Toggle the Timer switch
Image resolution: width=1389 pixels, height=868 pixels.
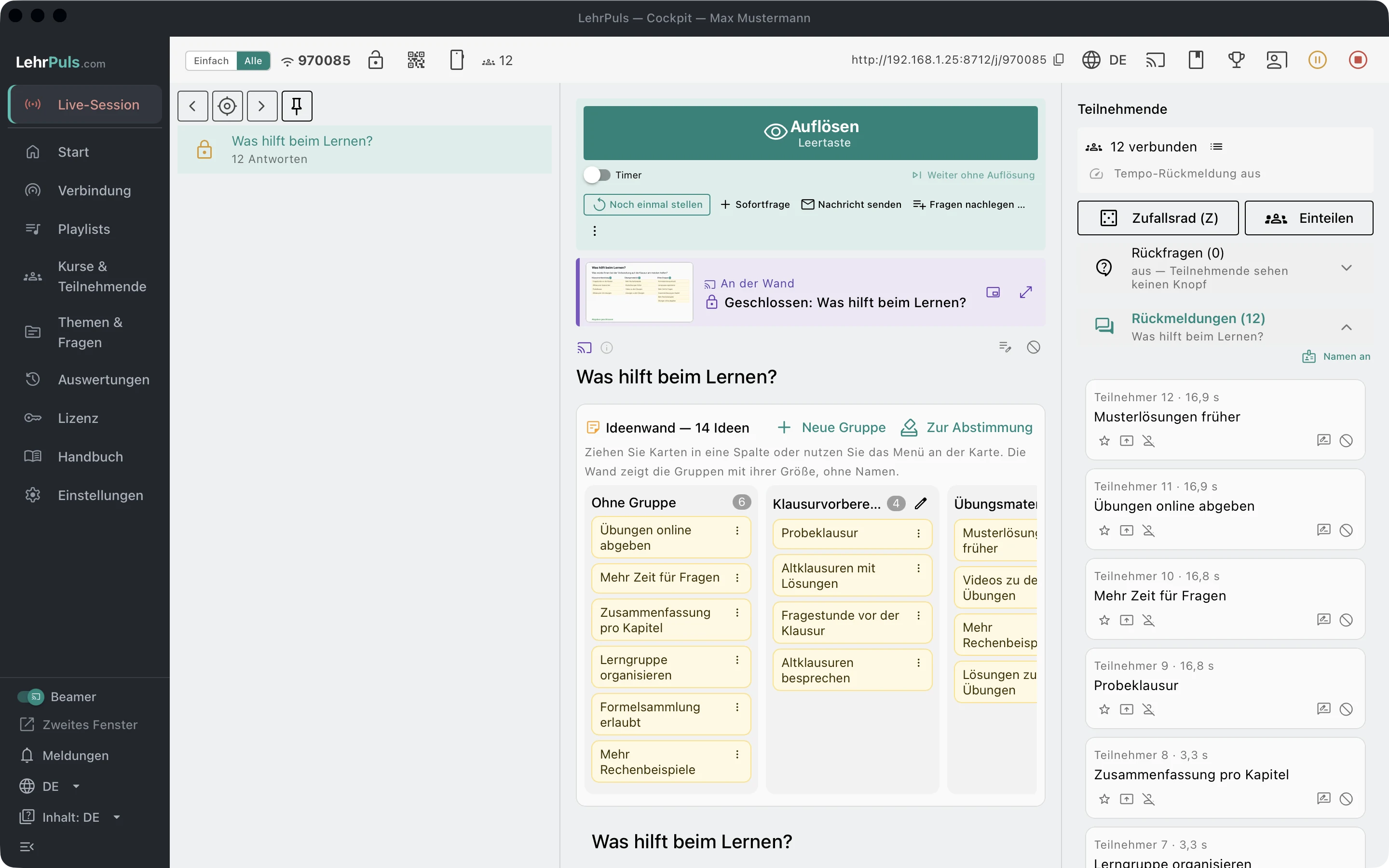tap(597, 175)
